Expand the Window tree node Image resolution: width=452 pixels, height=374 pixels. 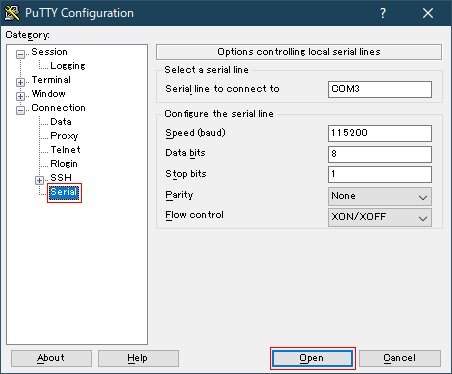(20, 96)
